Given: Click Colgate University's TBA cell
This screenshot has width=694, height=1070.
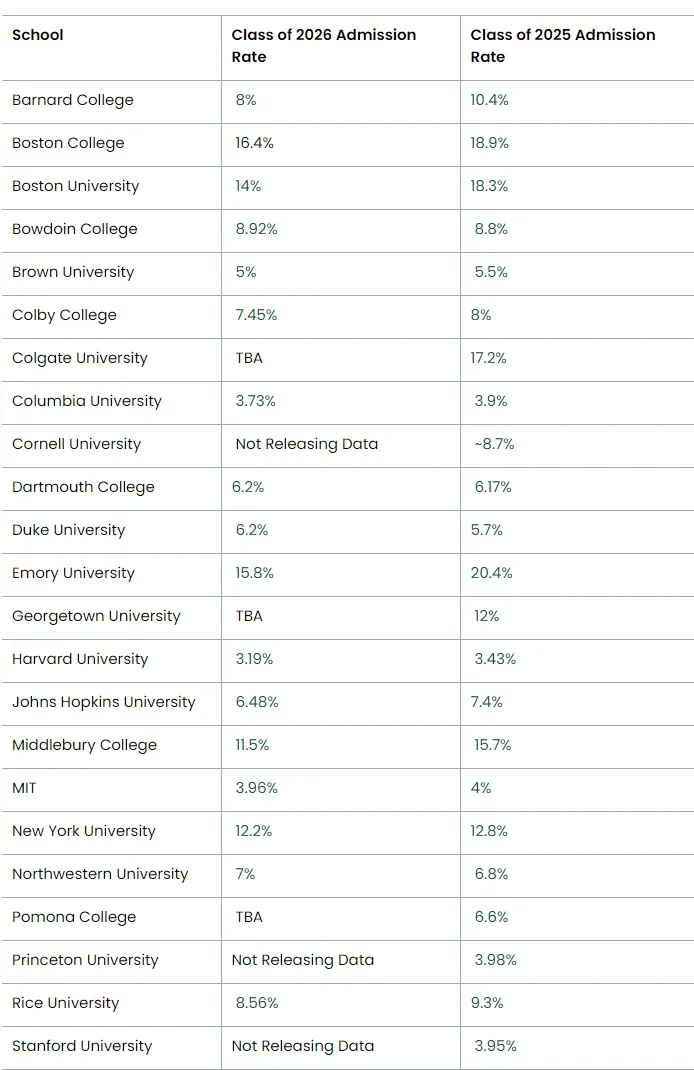Looking at the screenshot, I should [249, 358].
